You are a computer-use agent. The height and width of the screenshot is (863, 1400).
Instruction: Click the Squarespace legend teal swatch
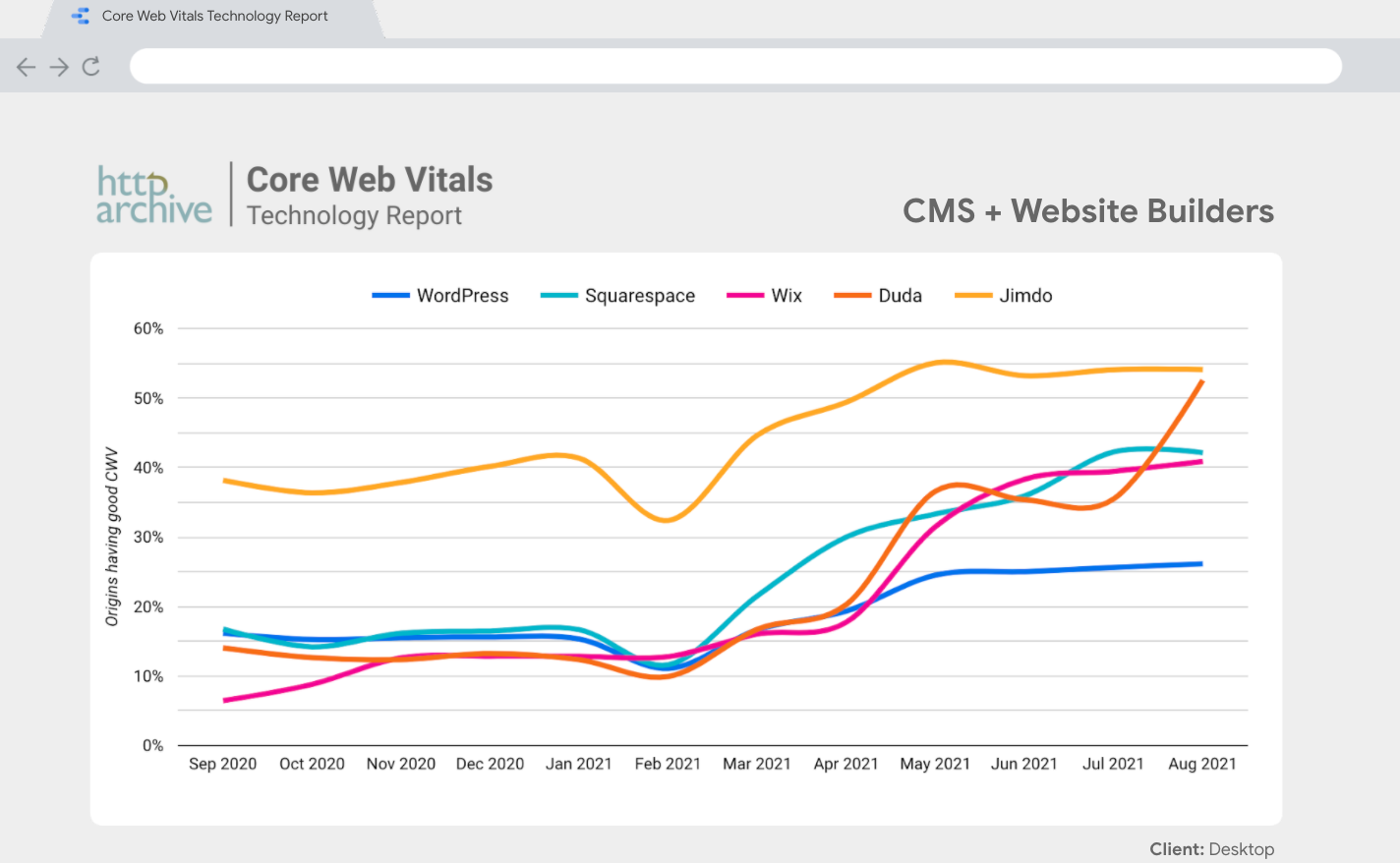(x=558, y=296)
